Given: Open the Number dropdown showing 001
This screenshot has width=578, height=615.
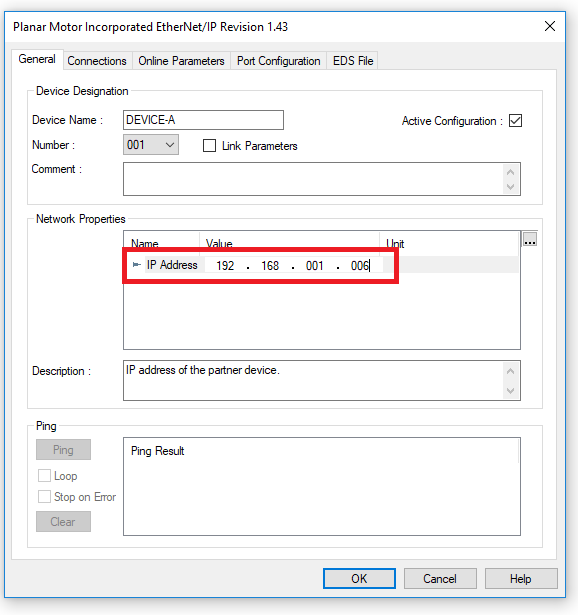Looking at the screenshot, I should [x=151, y=145].
